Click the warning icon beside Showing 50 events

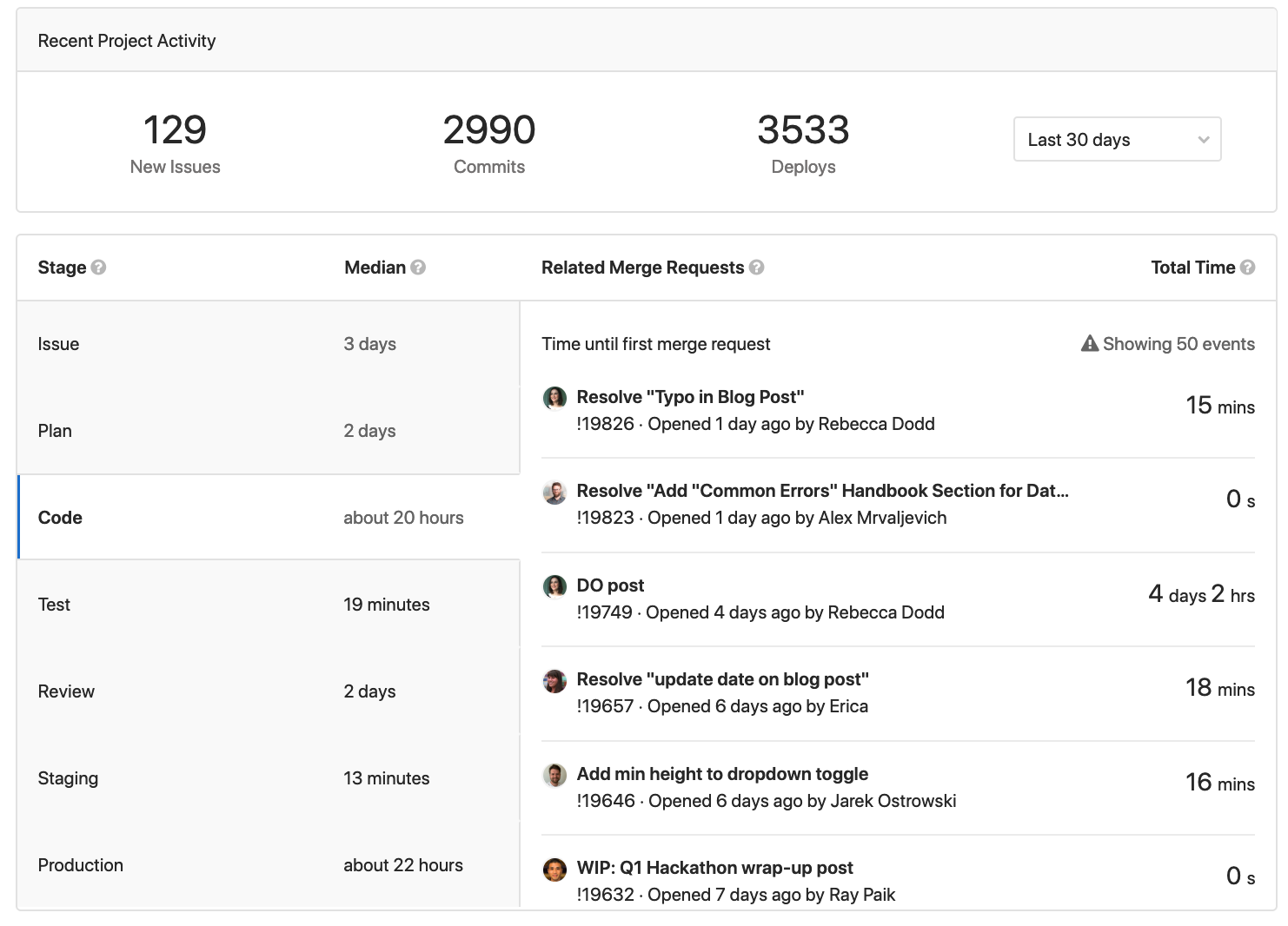(x=1089, y=343)
